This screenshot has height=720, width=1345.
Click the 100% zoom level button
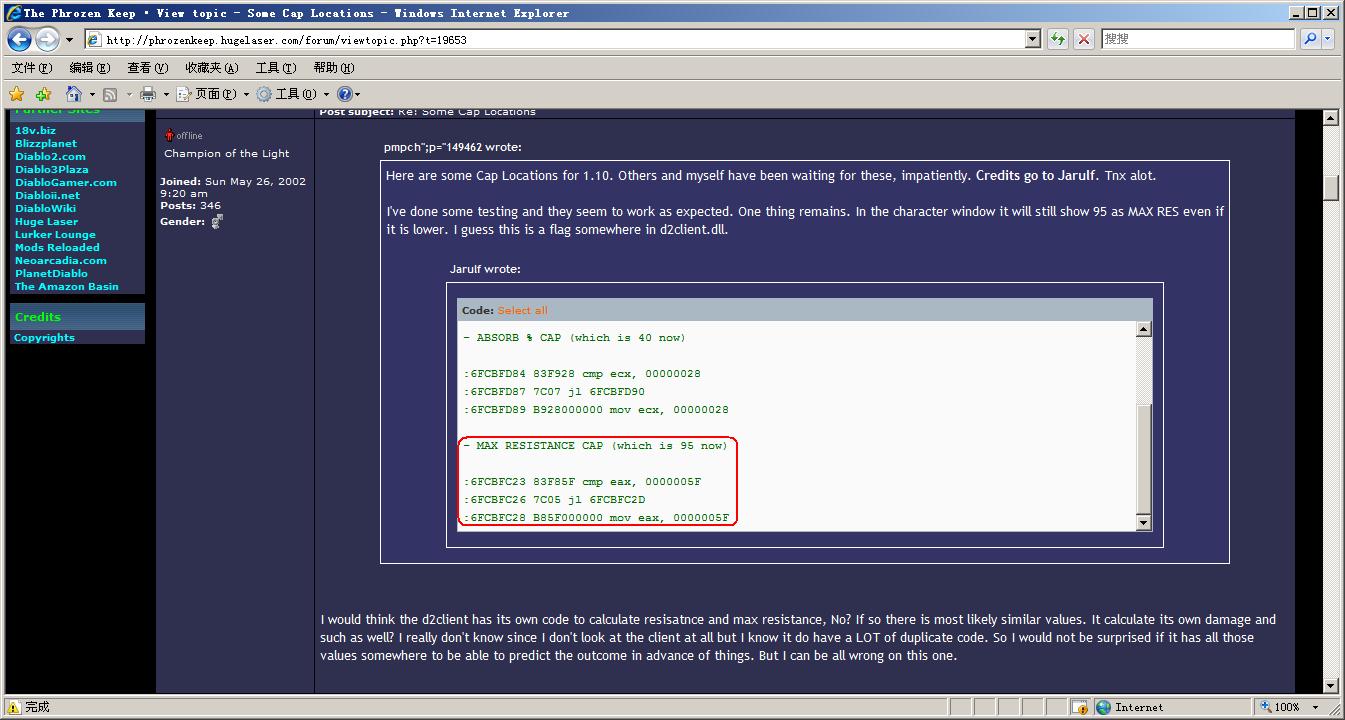(1280, 707)
